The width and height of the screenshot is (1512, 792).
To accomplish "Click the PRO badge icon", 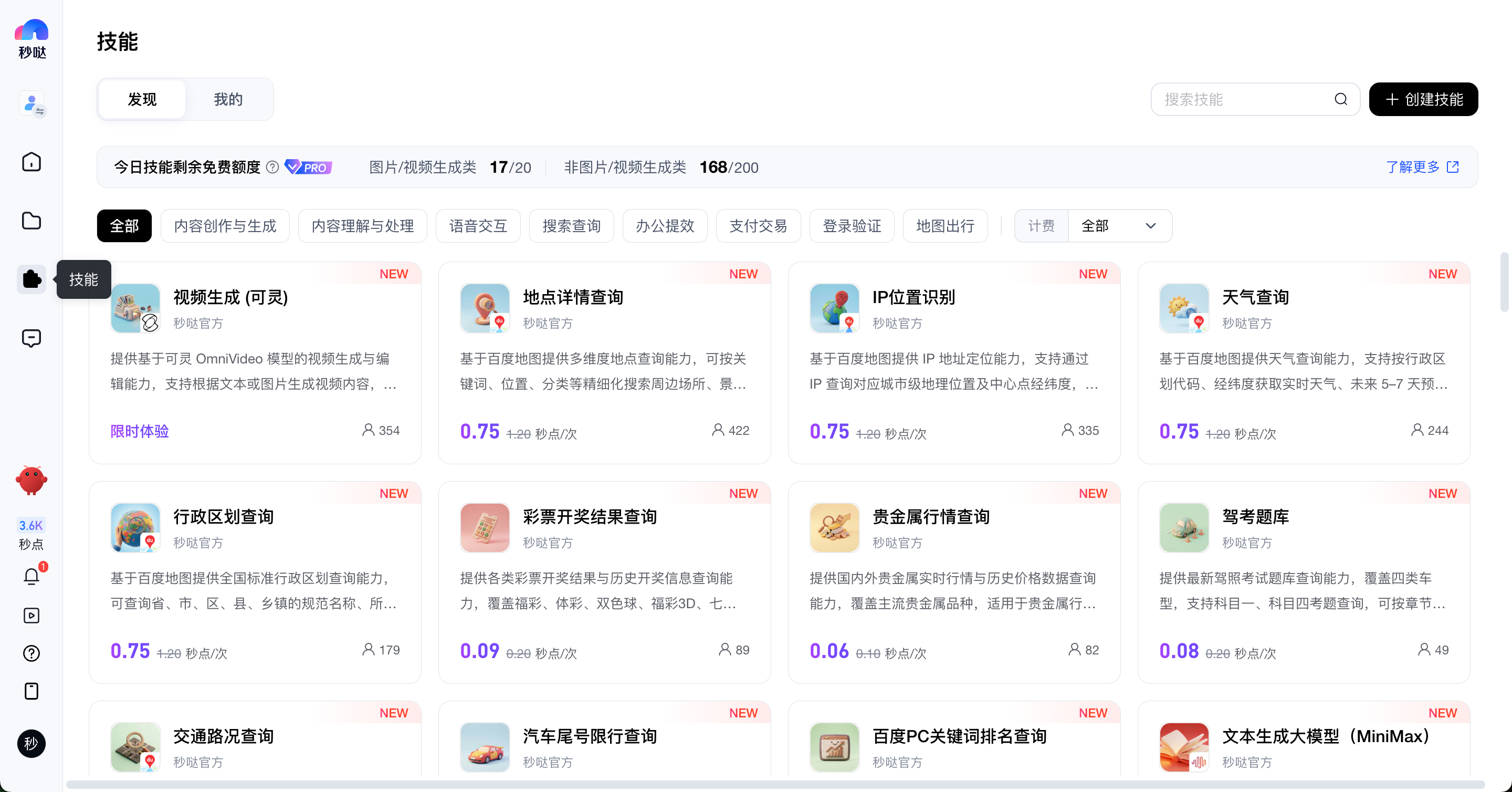I will click(x=308, y=168).
